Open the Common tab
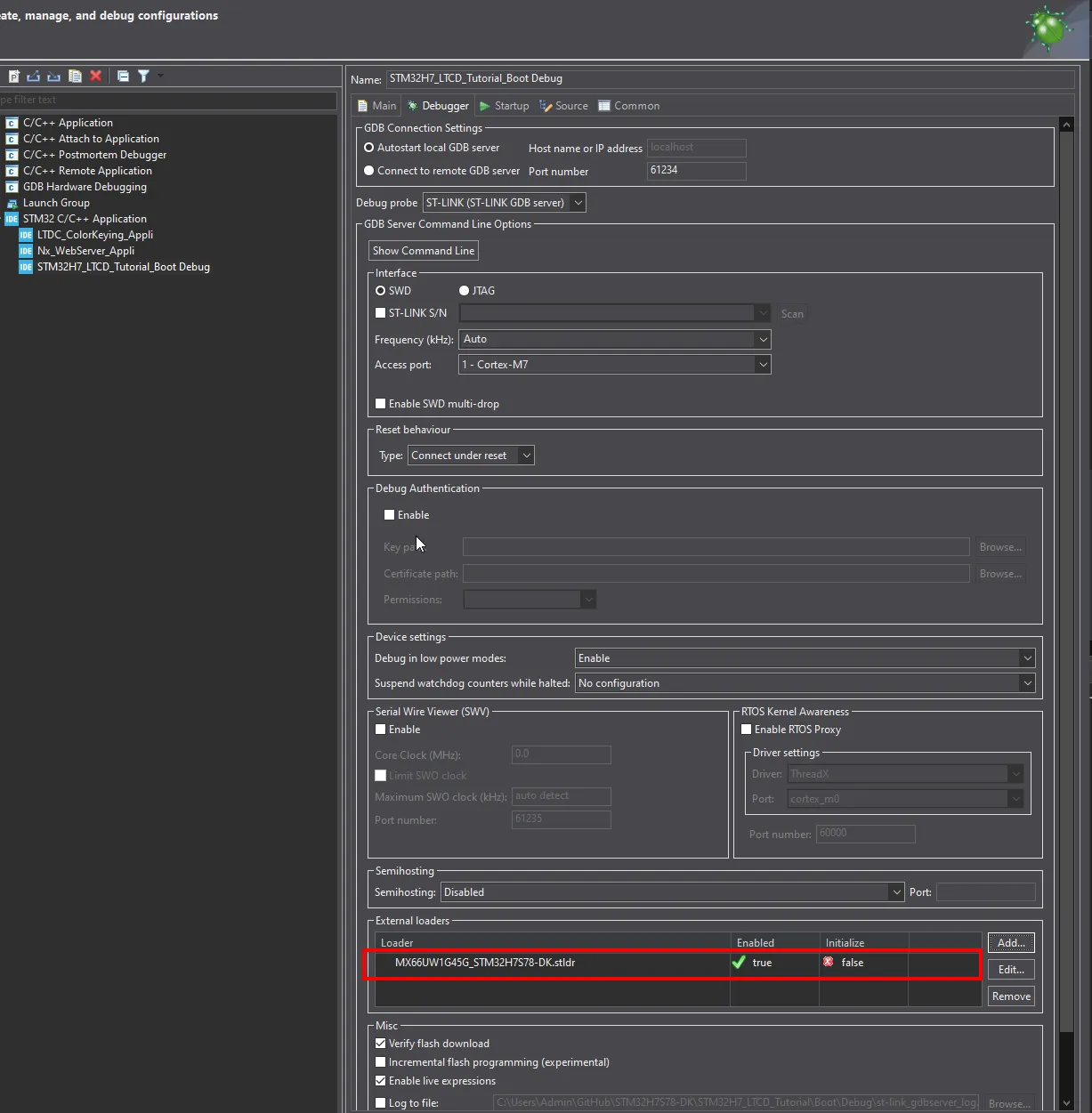This screenshot has width=1092, height=1113. click(628, 106)
